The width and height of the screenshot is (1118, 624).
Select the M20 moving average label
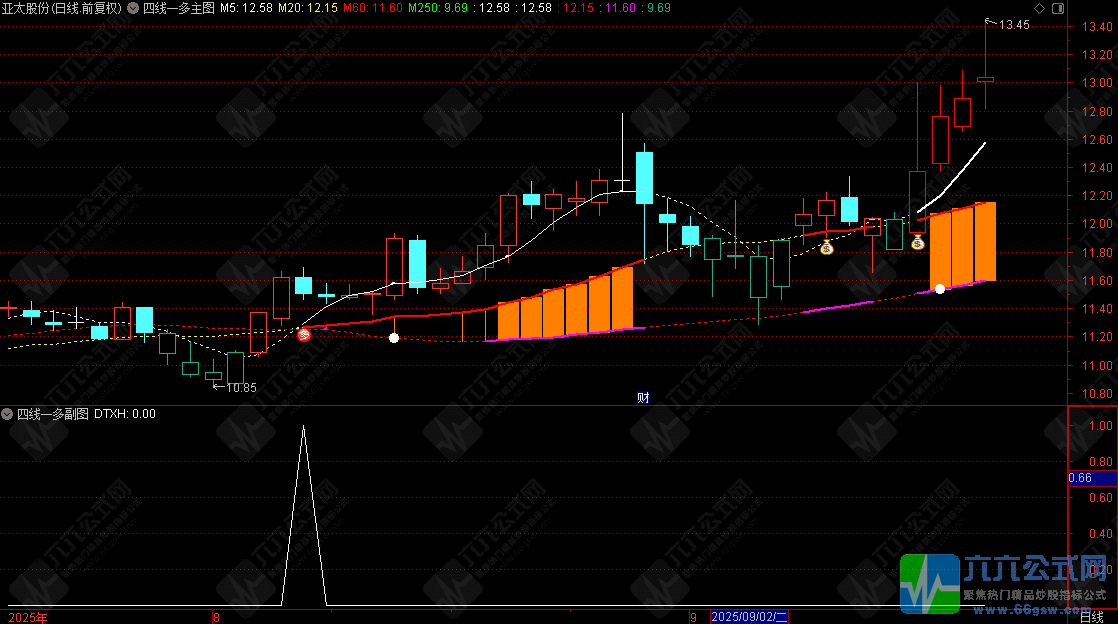307,8
